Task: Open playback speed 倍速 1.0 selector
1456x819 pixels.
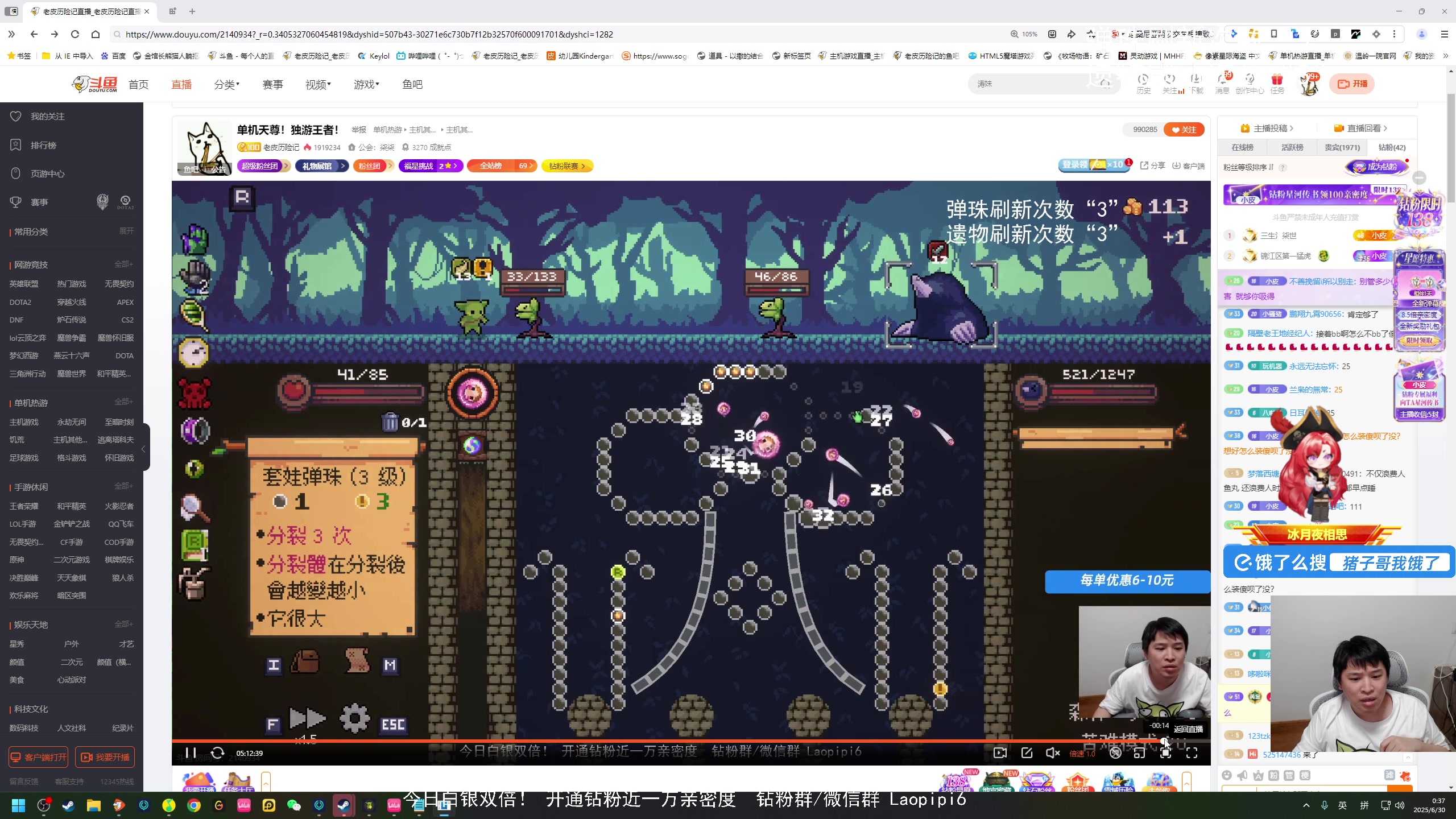Action: (x=1082, y=754)
